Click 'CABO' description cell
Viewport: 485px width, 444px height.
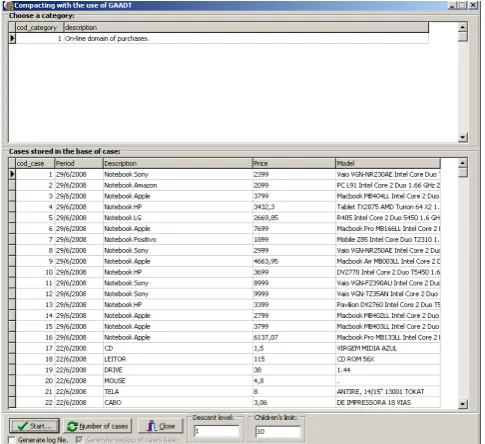178,402
